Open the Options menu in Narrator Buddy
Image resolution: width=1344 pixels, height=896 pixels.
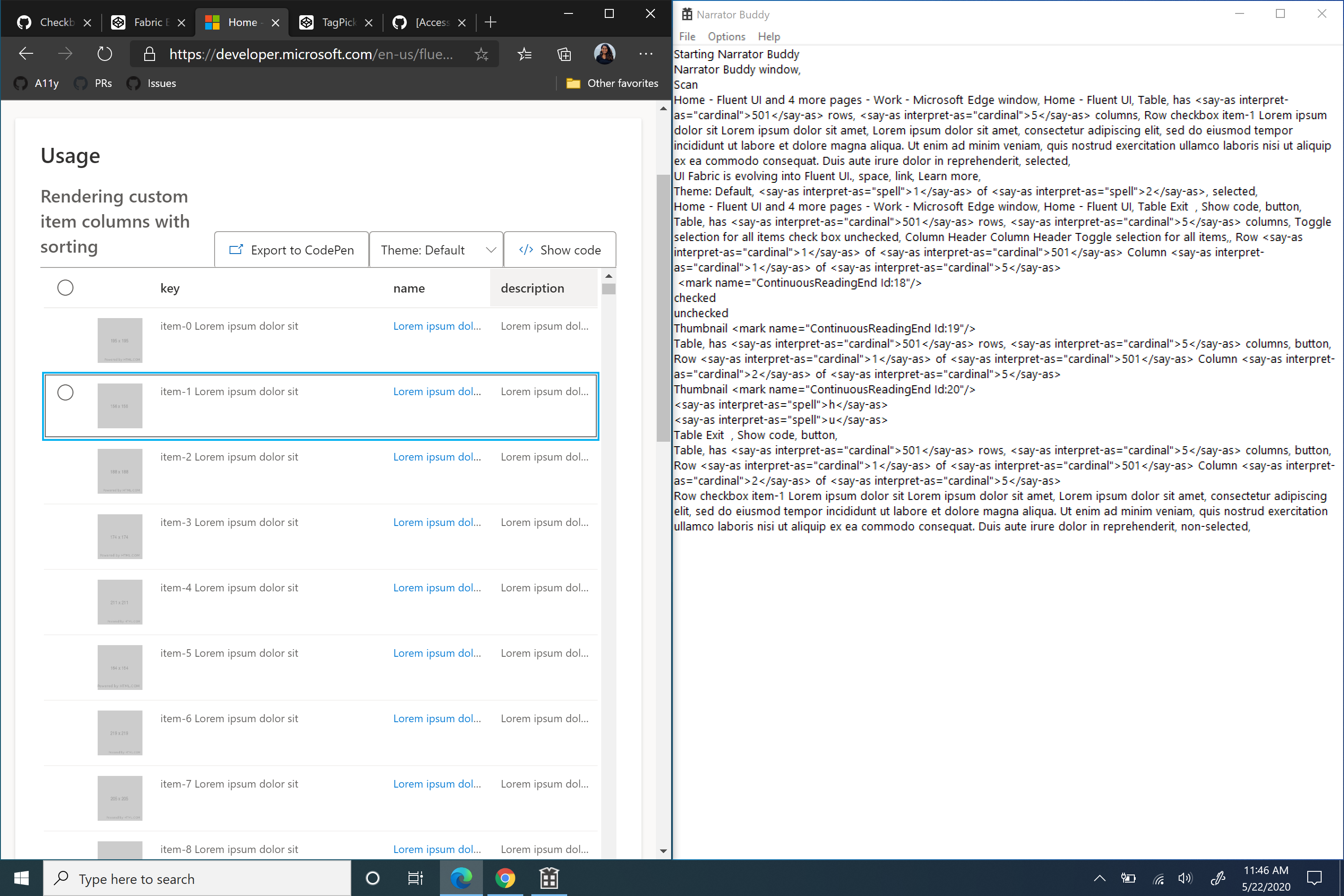pyautogui.click(x=726, y=36)
